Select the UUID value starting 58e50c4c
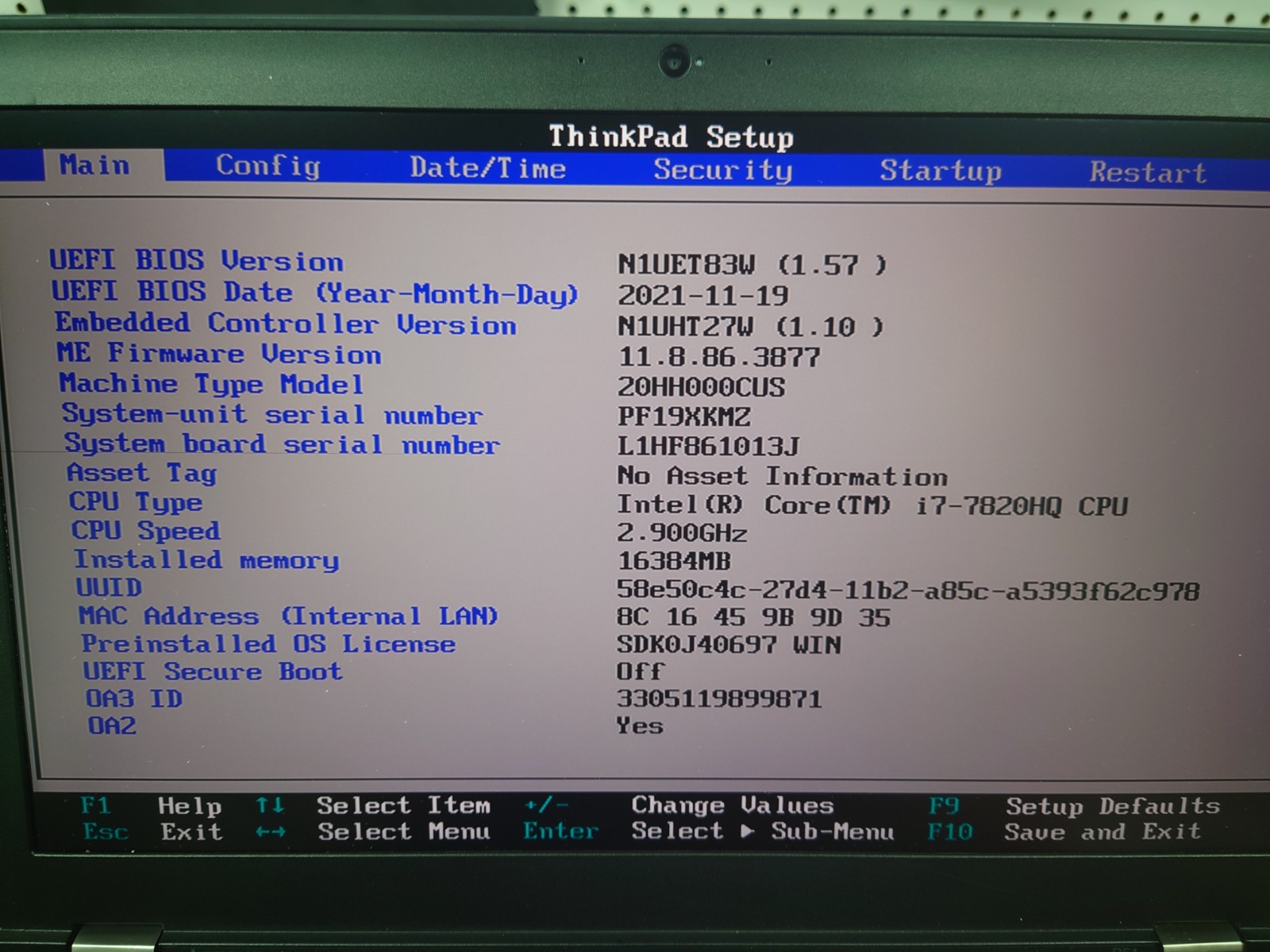The image size is (1270, 952). point(908,590)
